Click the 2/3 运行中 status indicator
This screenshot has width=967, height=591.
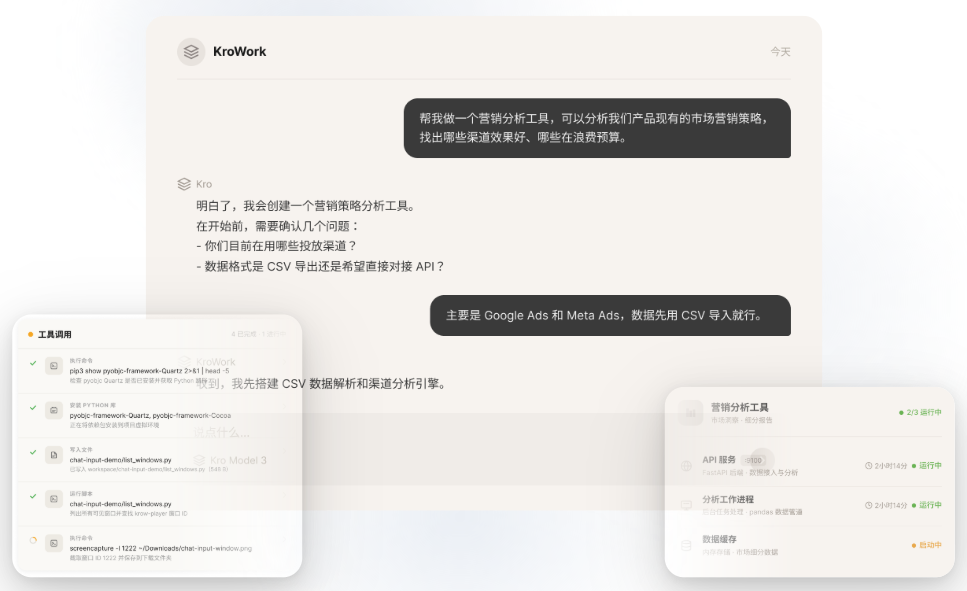(920, 412)
